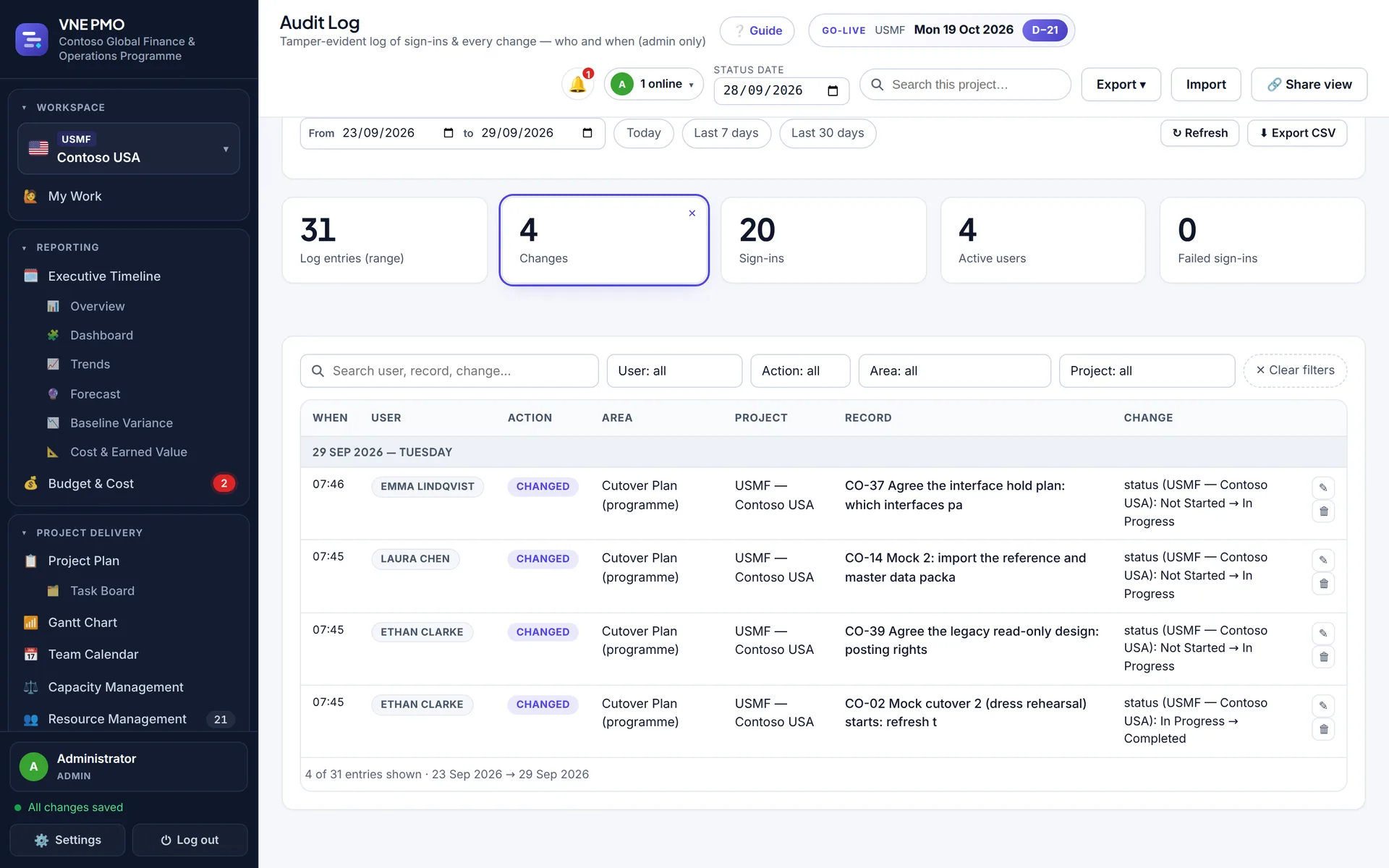Click trash icon for CO-39 log entry
The width and height of the screenshot is (1389, 868).
click(x=1323, y=657)
